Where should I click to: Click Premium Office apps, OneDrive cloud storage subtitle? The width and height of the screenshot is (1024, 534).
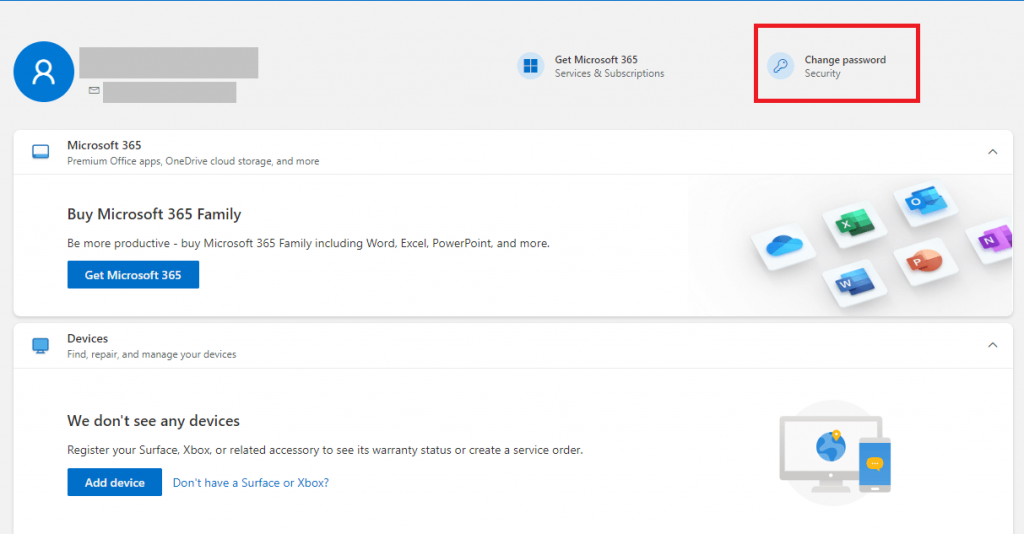(x=193, y=161)
